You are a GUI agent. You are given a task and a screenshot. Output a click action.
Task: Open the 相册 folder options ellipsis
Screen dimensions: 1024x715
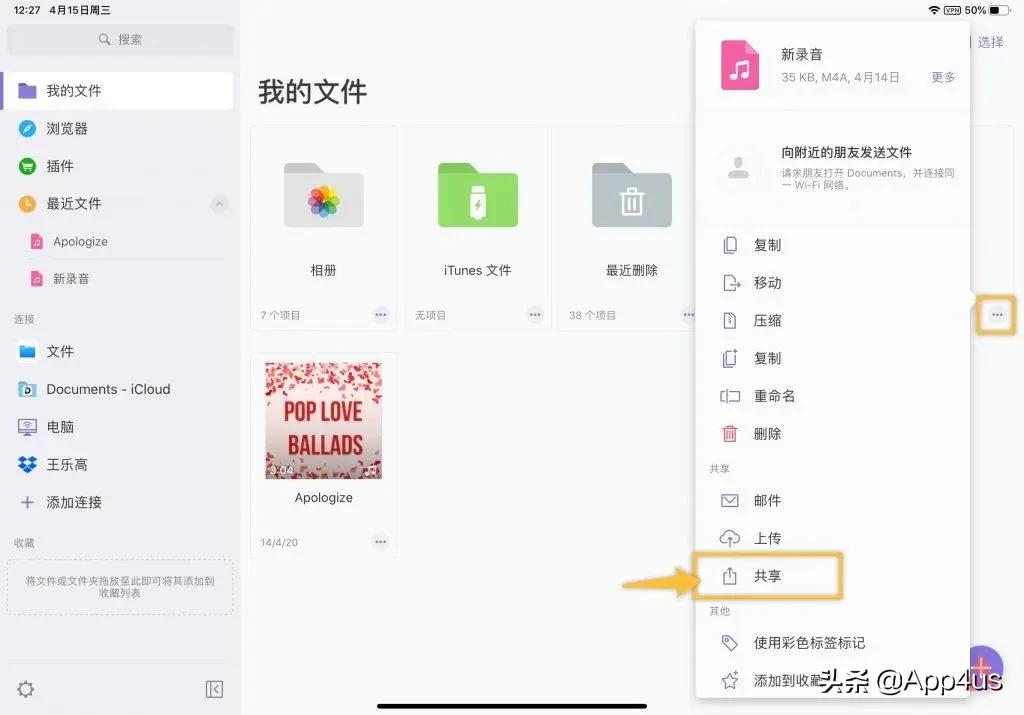(x=381, y=314)
